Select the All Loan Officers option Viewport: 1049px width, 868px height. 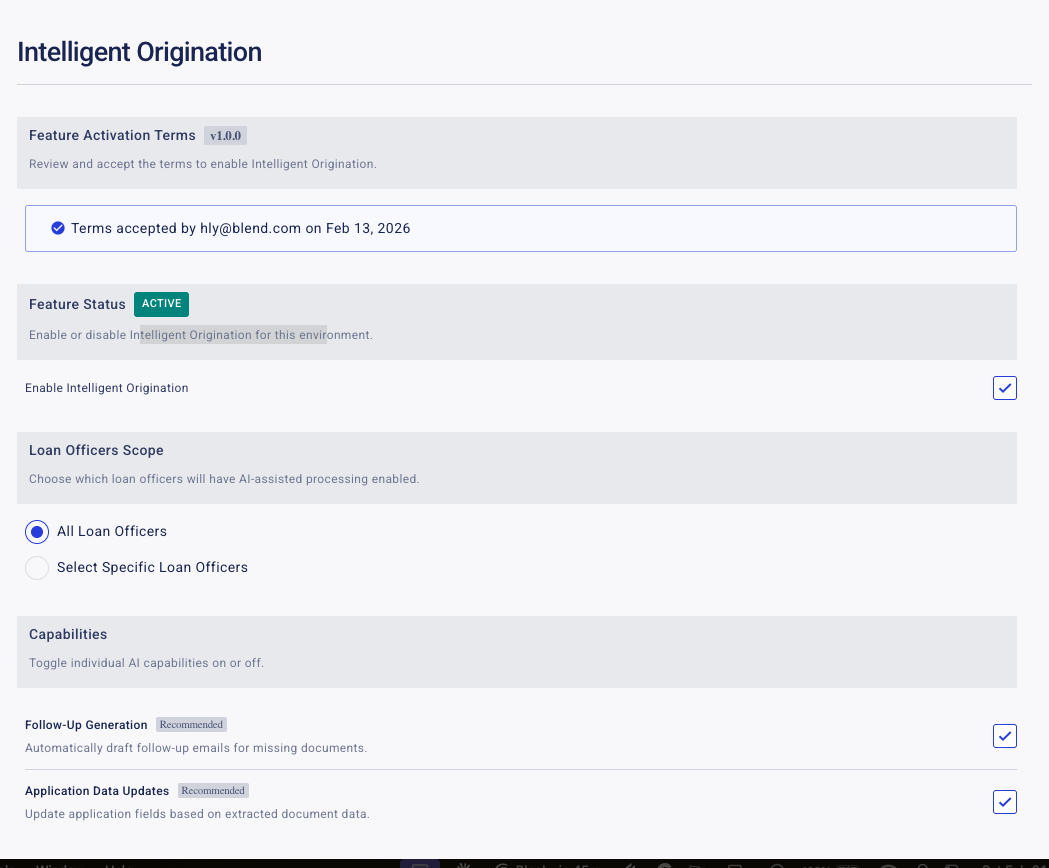pyautogui.click(x=37, y=531)
